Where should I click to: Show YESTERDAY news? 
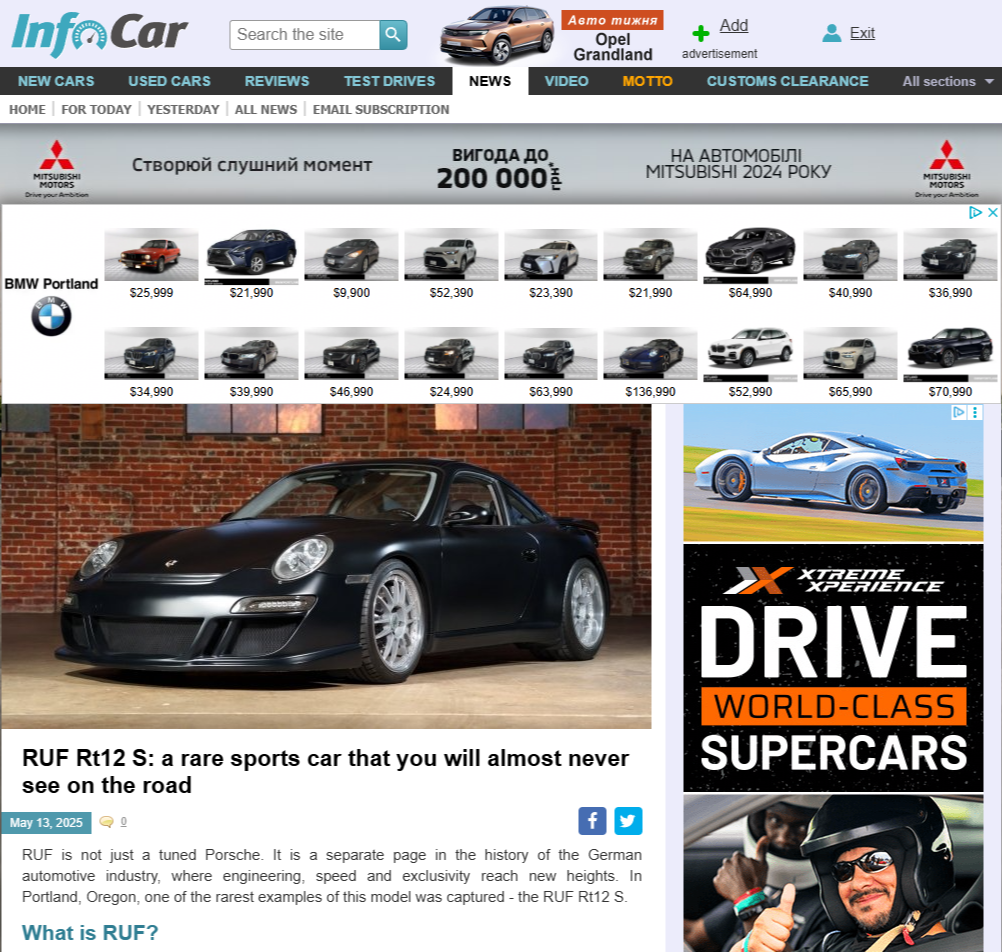click(183, 109)
